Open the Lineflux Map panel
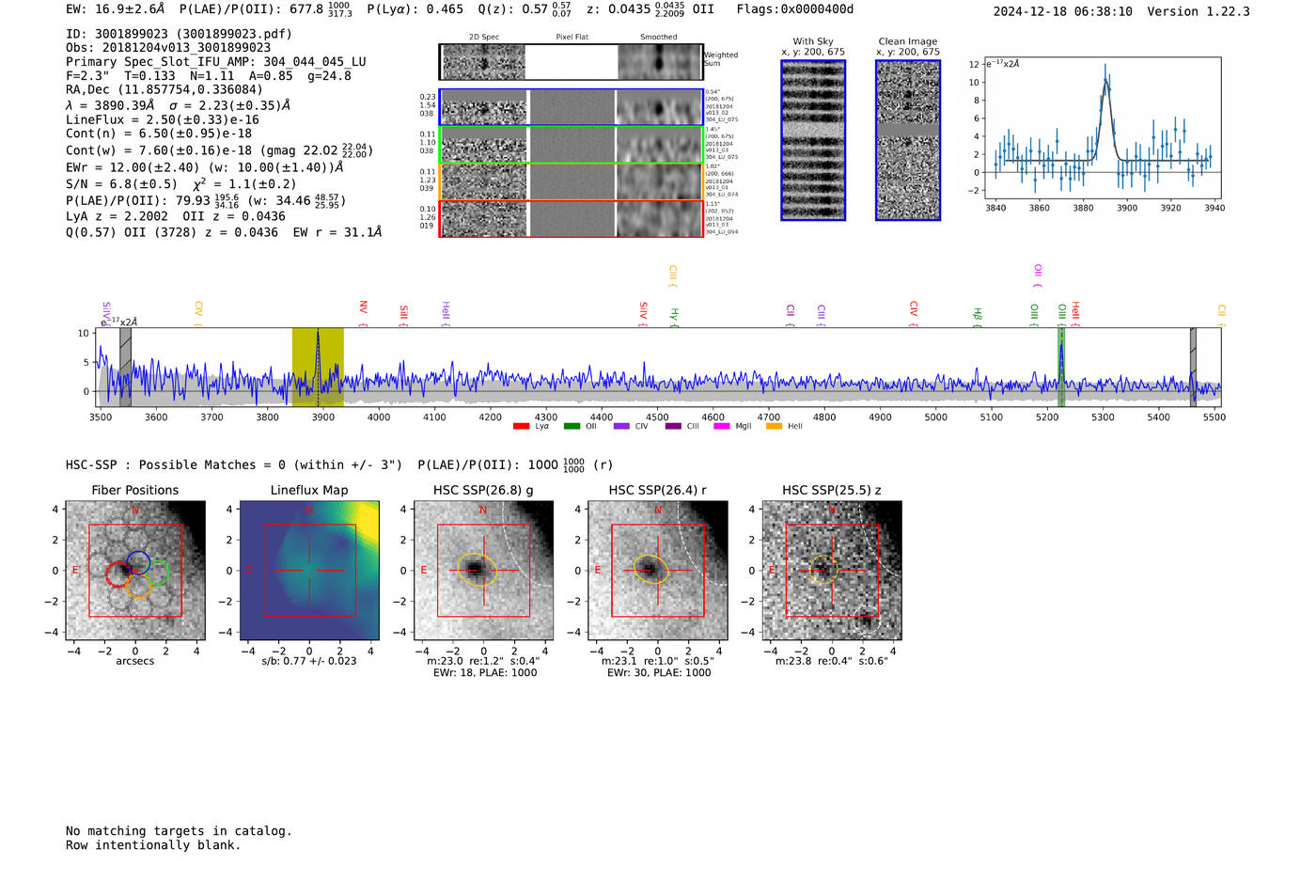Image resolution: width=1316 pixels, height=896 pixels. (x=309, y=570)
